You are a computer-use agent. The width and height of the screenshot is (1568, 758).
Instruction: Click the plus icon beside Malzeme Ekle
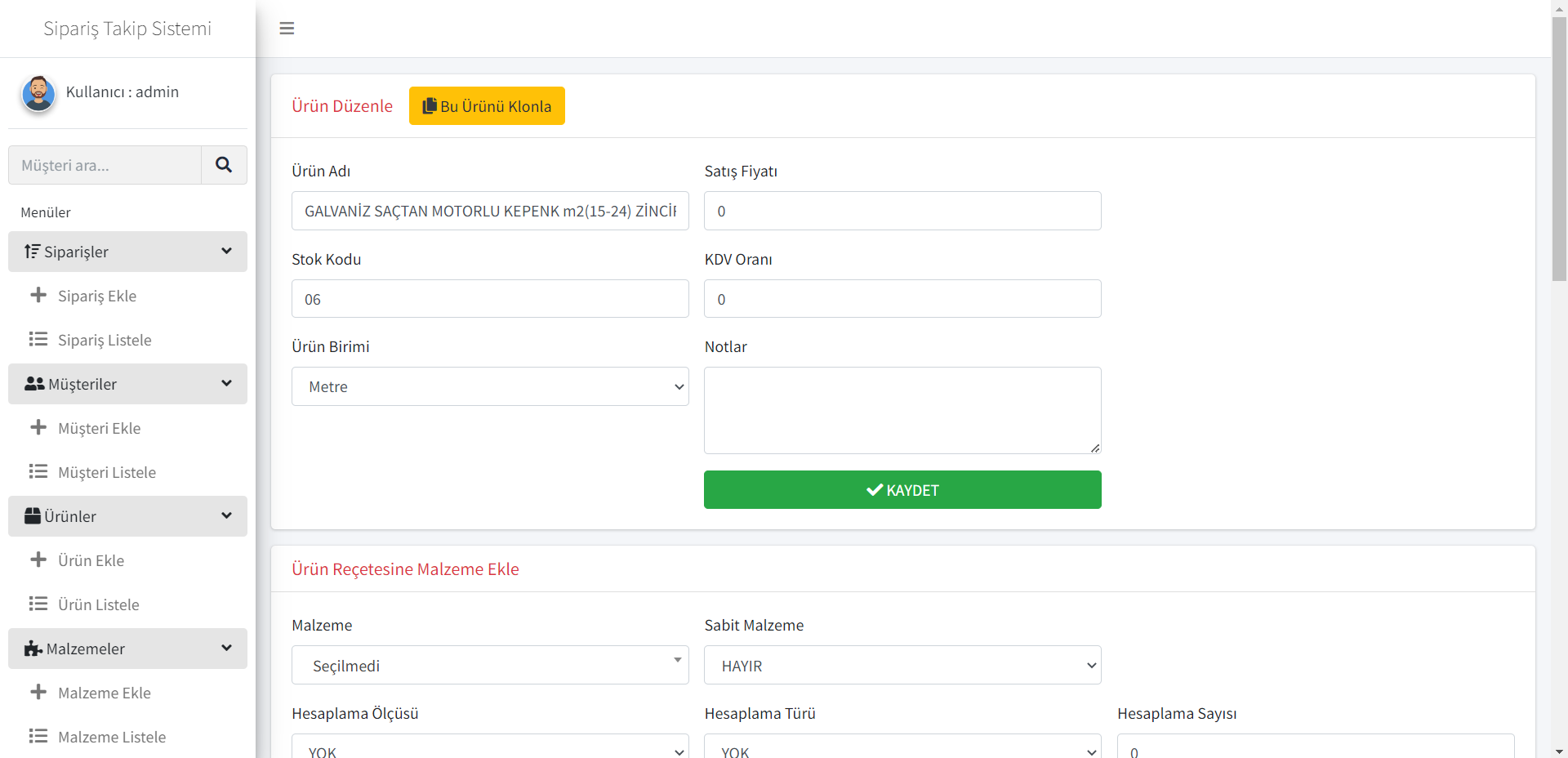(x=38, y=692)
